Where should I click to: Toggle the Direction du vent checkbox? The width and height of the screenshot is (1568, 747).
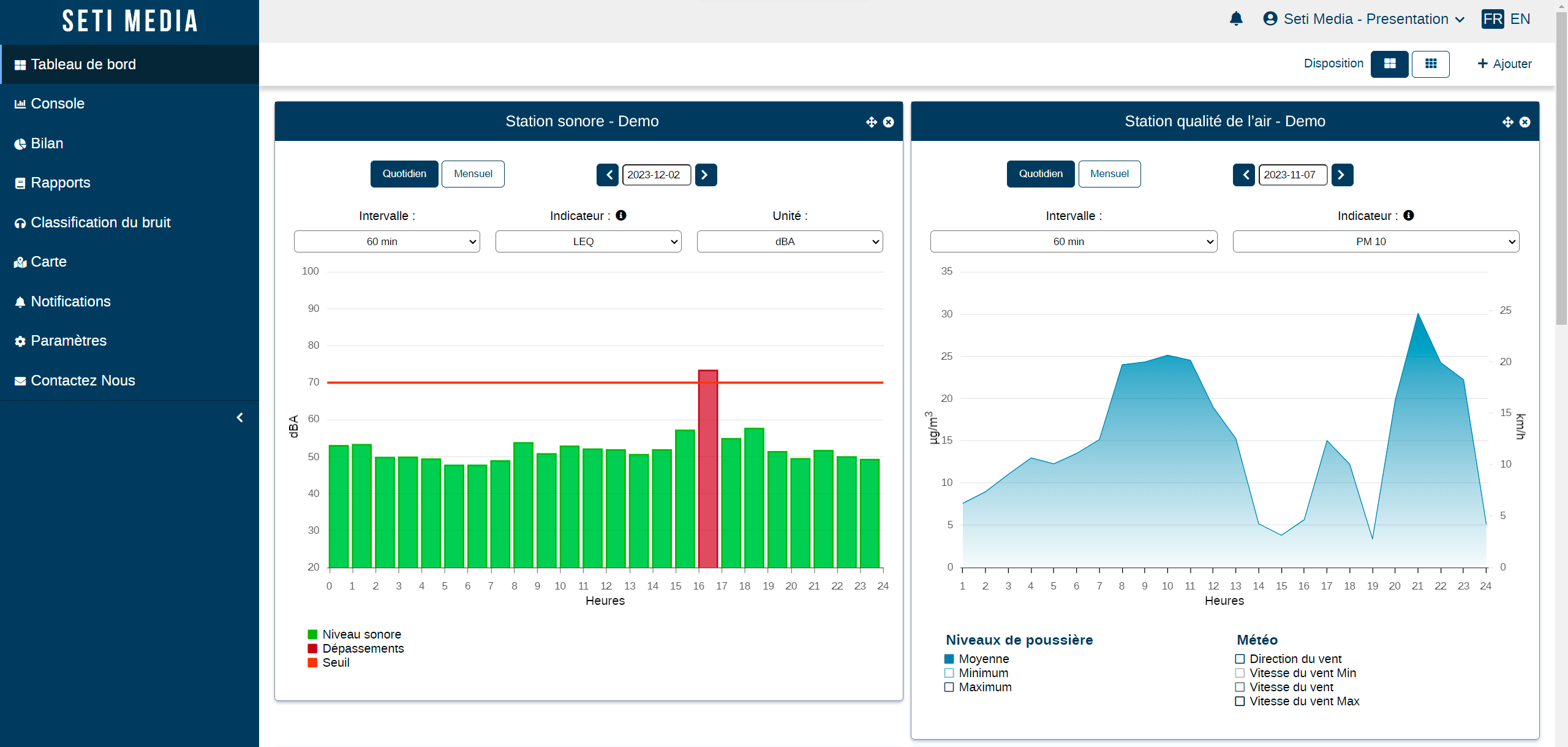pyautogui.click(x=1240, y=659)
